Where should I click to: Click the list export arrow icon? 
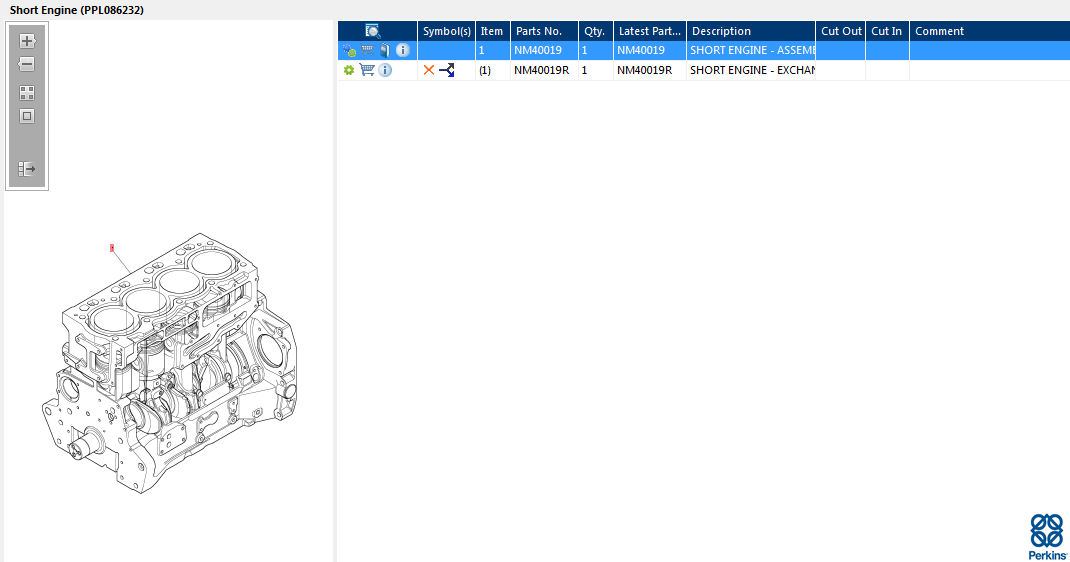click(27, 168)
